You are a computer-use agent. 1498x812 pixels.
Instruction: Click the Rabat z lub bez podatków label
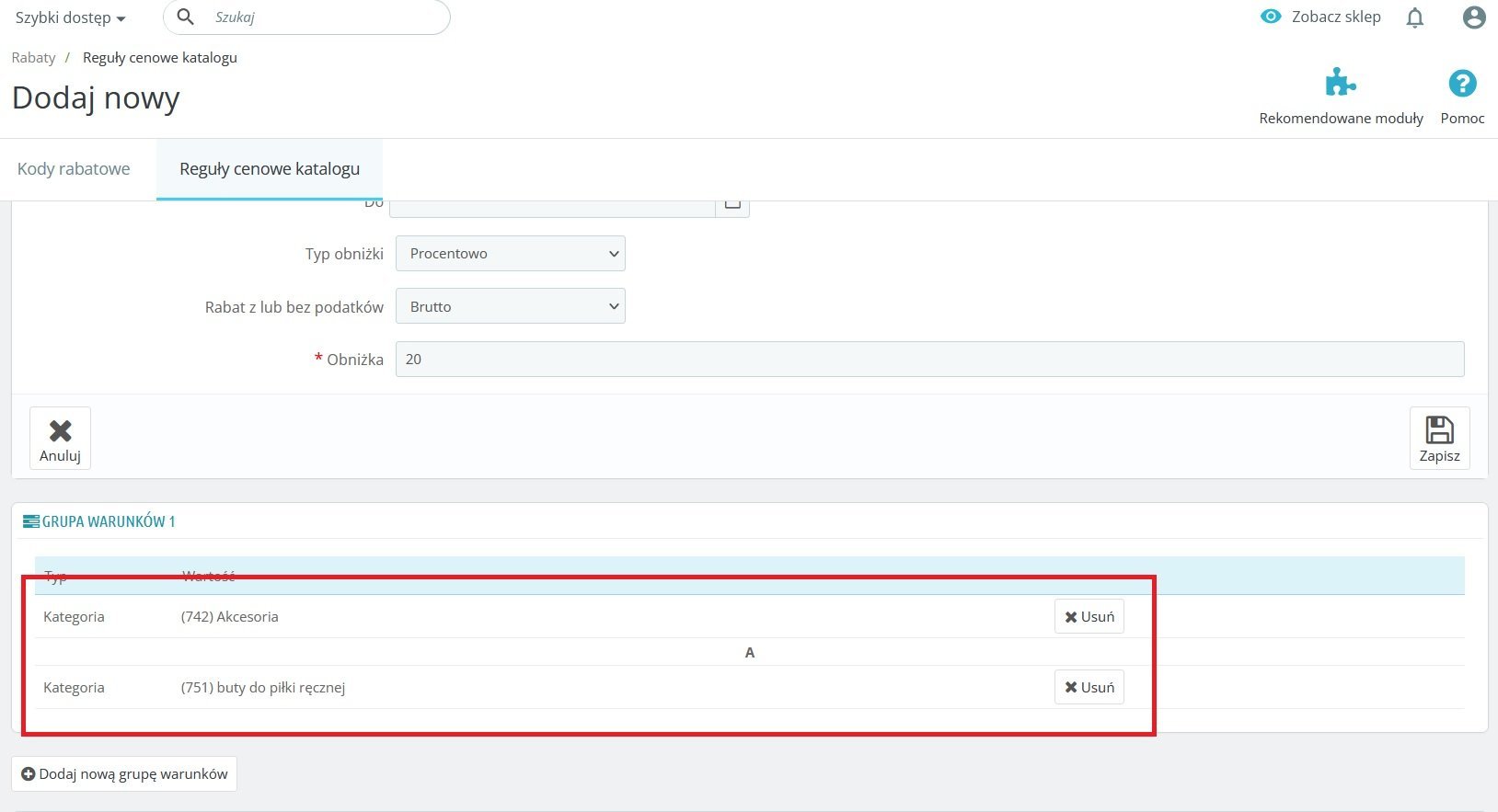point(294,307)
